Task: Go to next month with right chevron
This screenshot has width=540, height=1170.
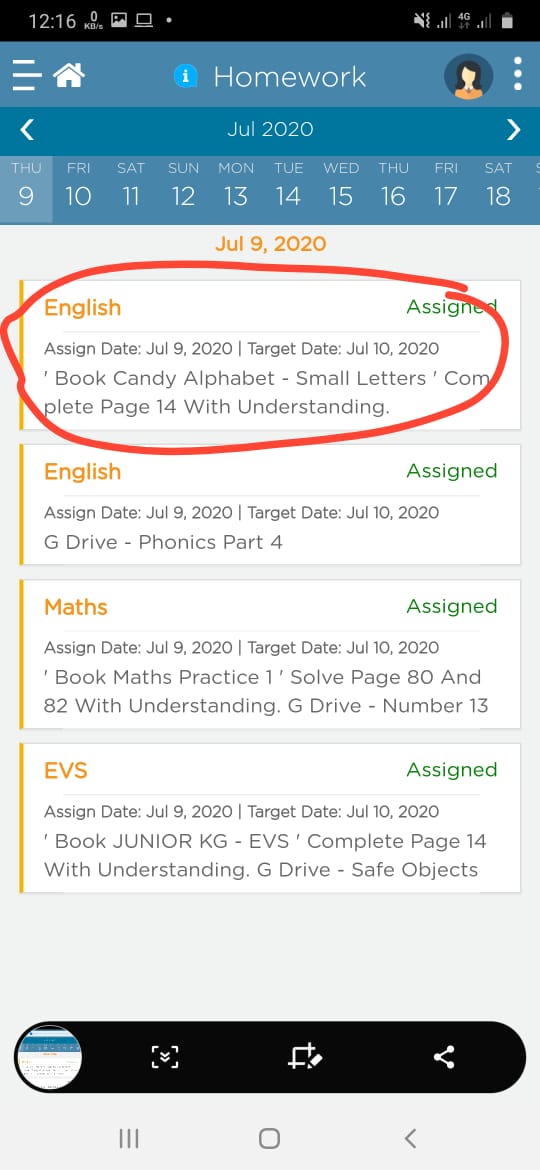Action: pyautogui.click(x=513, y=130)
